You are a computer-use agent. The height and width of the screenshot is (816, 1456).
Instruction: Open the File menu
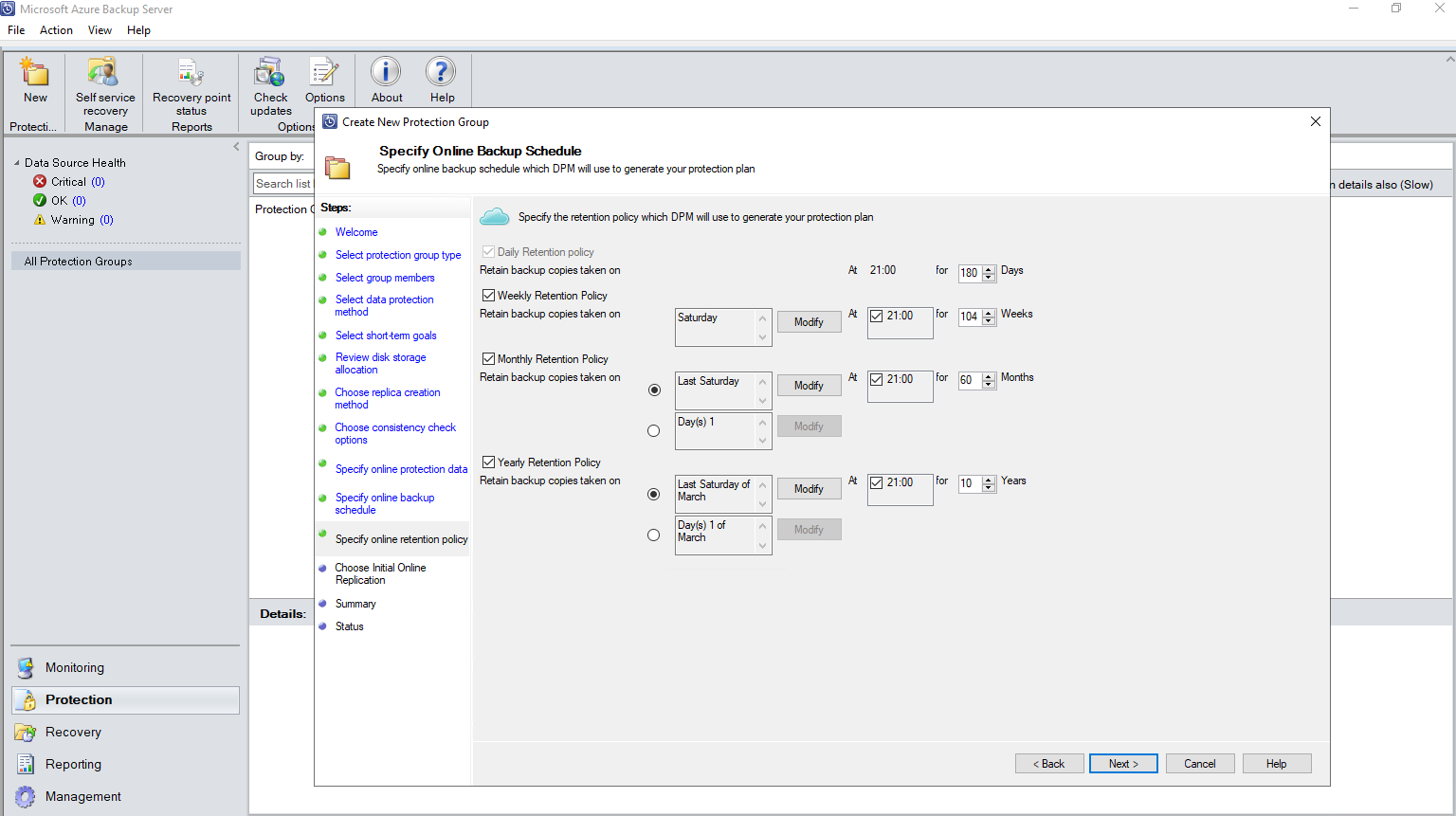click(x=16, y=30)
